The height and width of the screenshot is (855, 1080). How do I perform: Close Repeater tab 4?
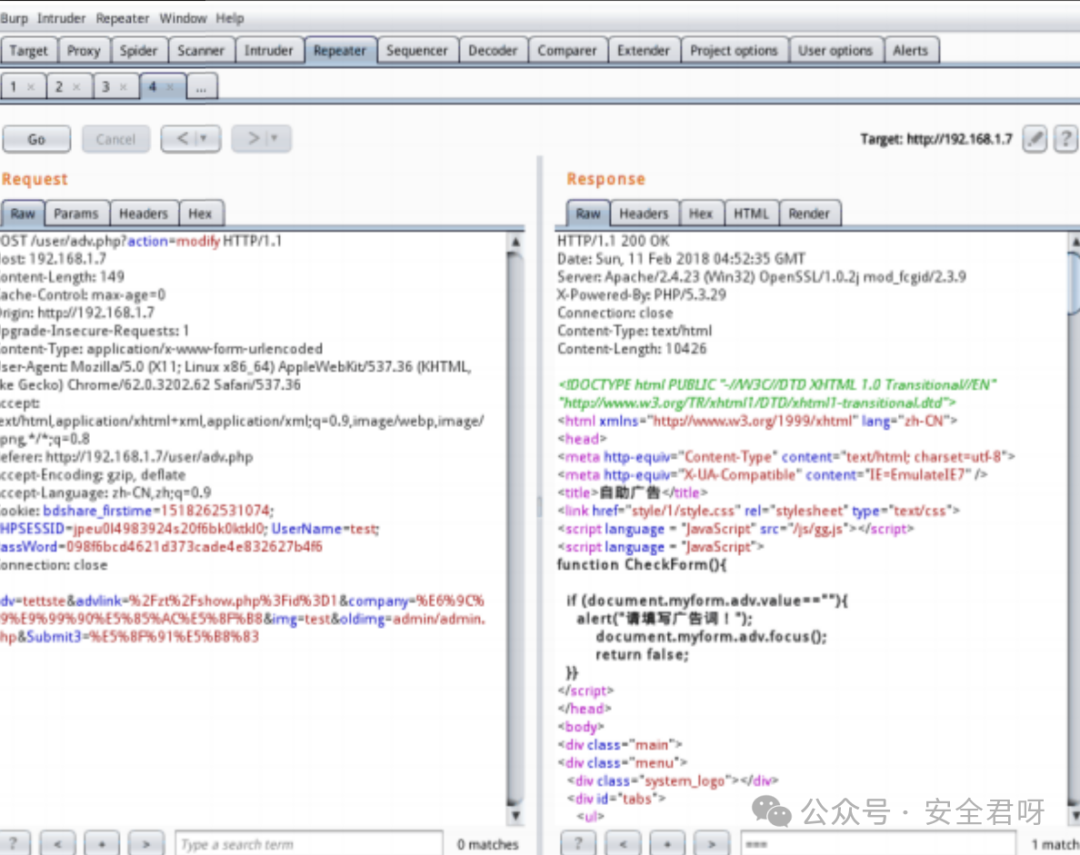click(170, 87)
